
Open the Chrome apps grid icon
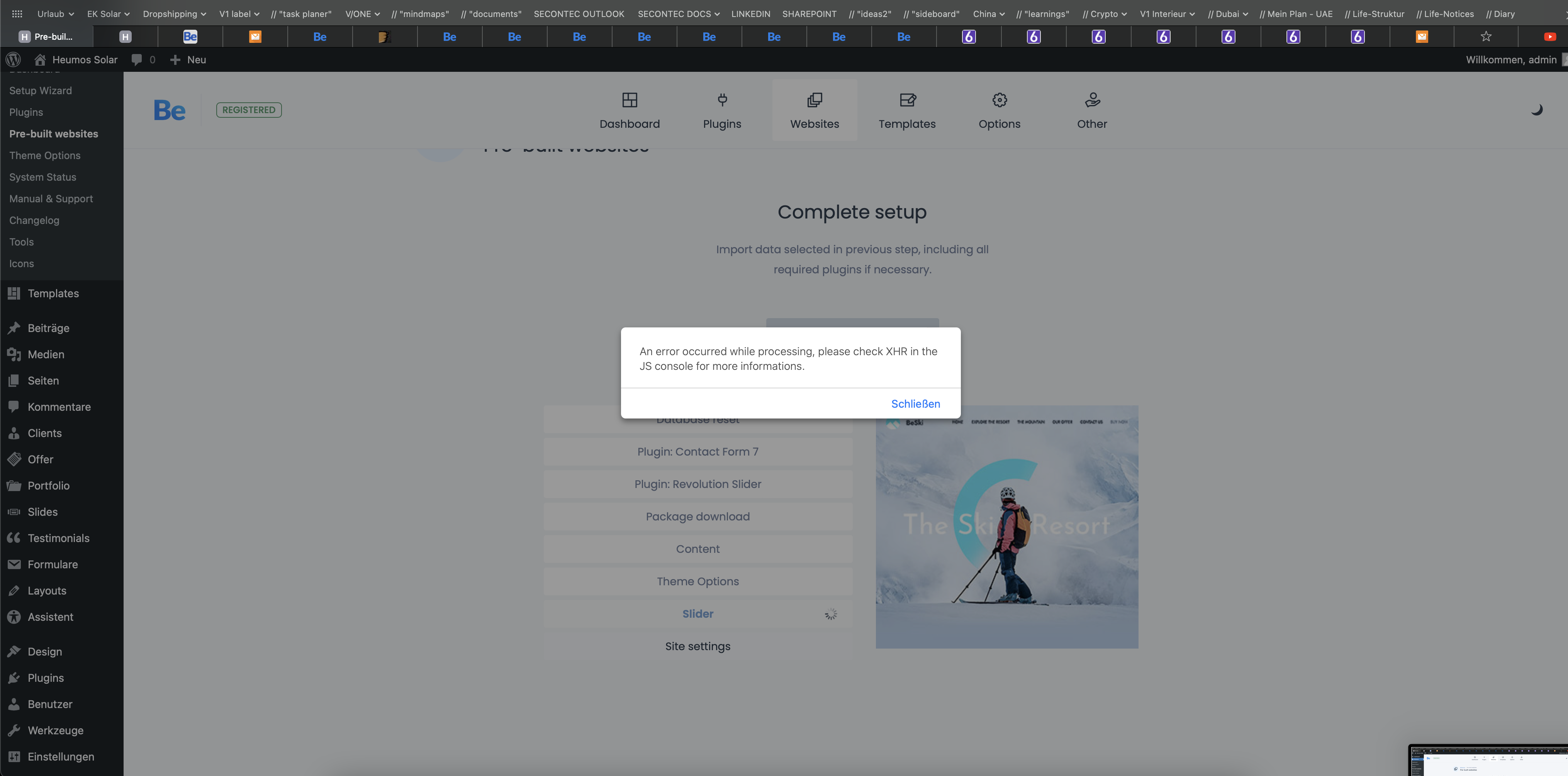coord(17,14)
